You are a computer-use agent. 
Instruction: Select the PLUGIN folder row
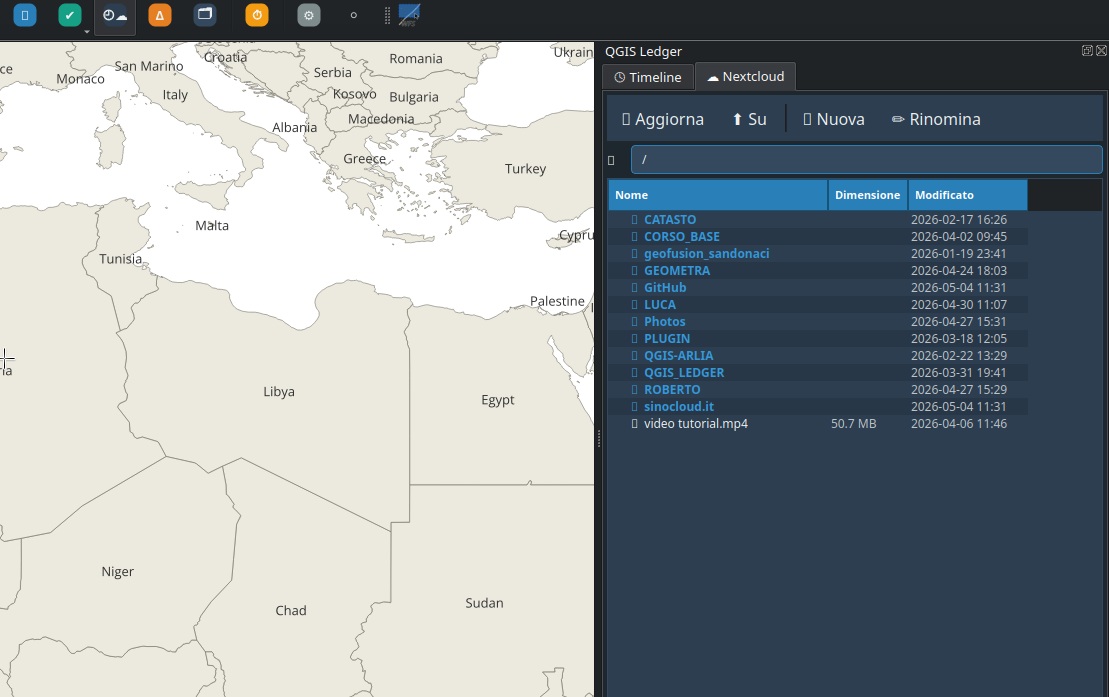[x=818, y=338]
